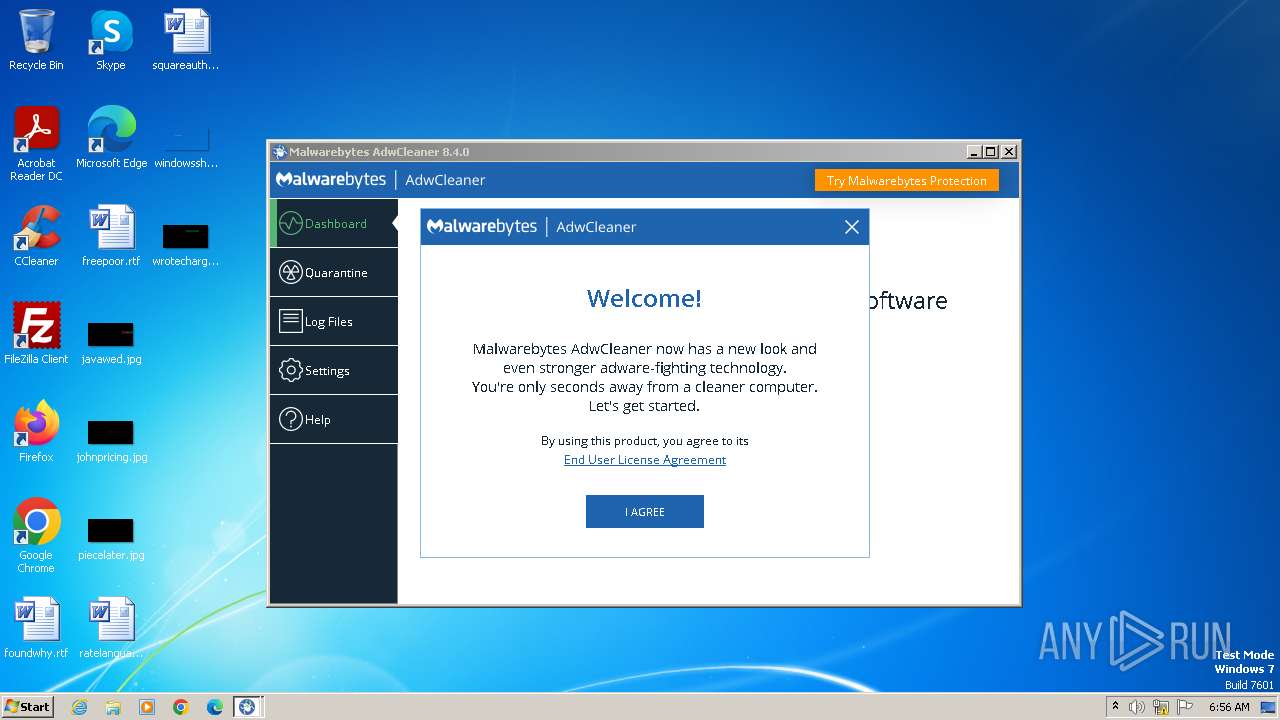
Task: Launch Chrome from the taskbar
Action: point(181,707)
